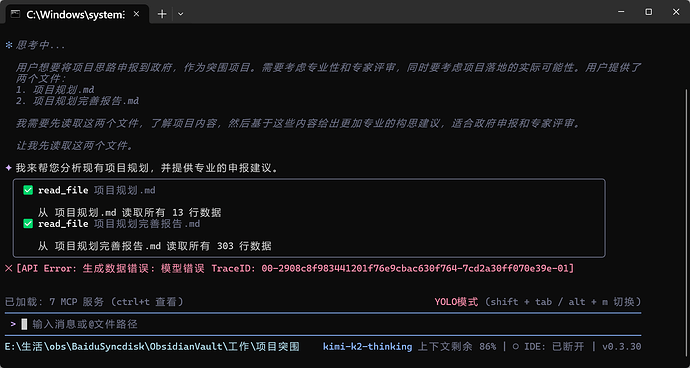
Task: Minimize the terminal window
Action: (622, 12)
